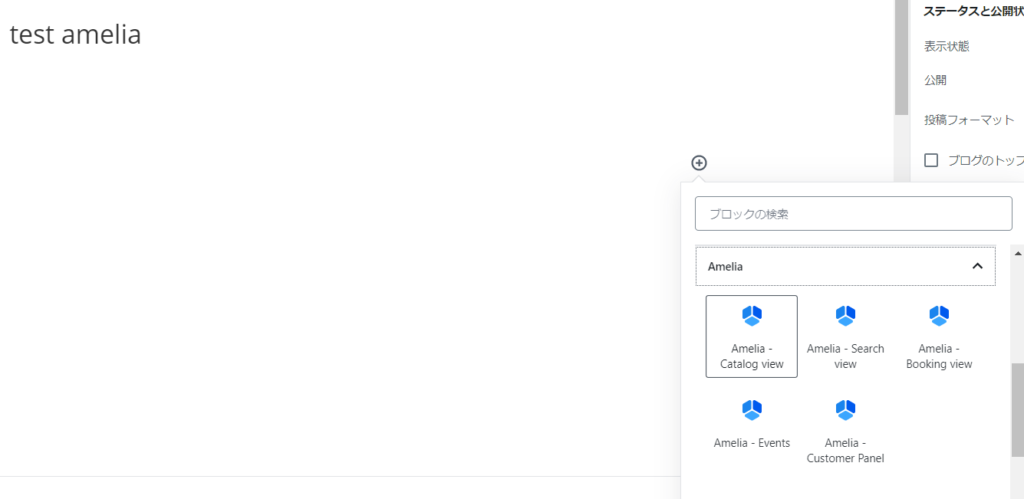Click the test amelia post title

(75, 35)
